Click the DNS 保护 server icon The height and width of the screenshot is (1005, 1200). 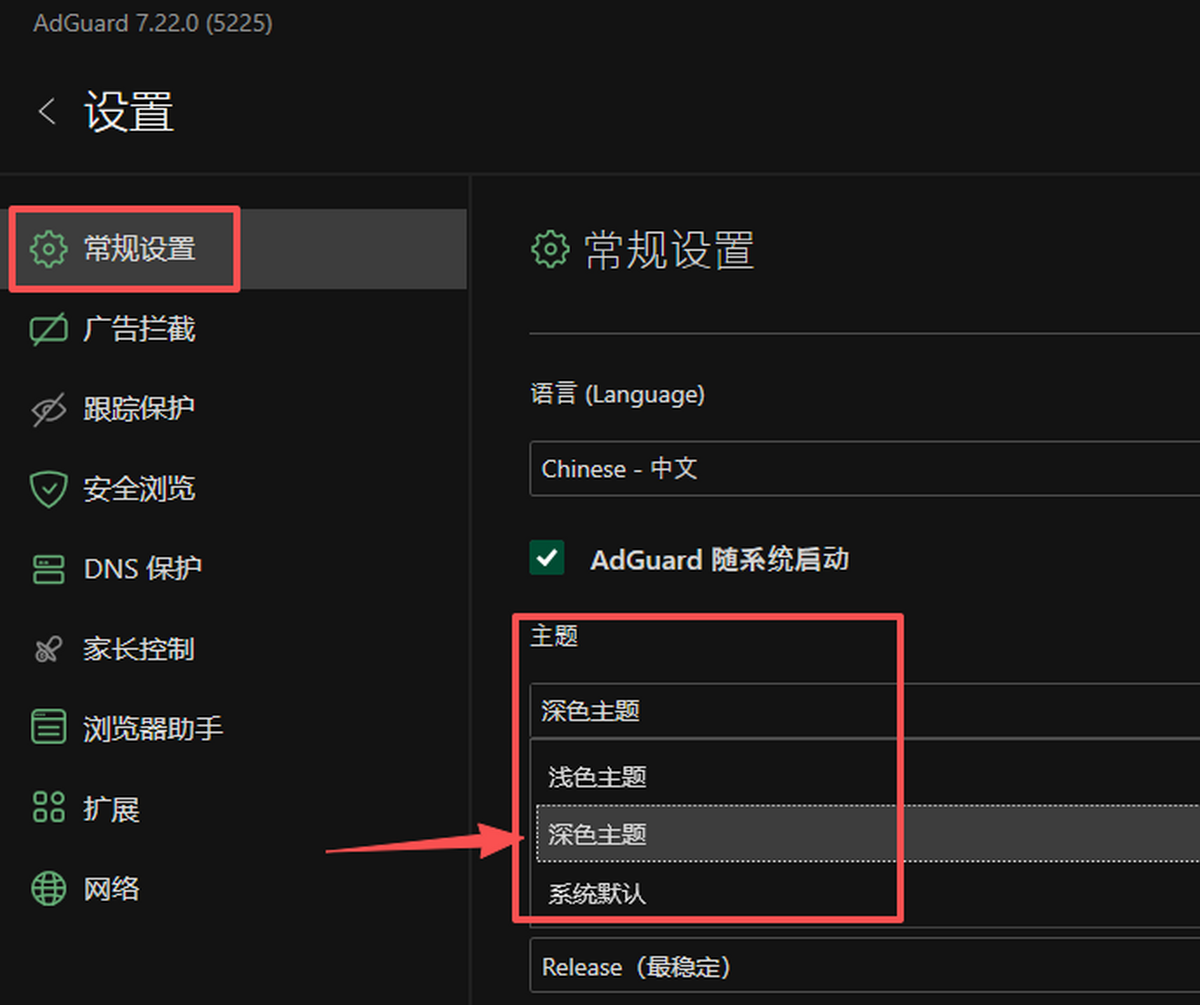(48, 569)
